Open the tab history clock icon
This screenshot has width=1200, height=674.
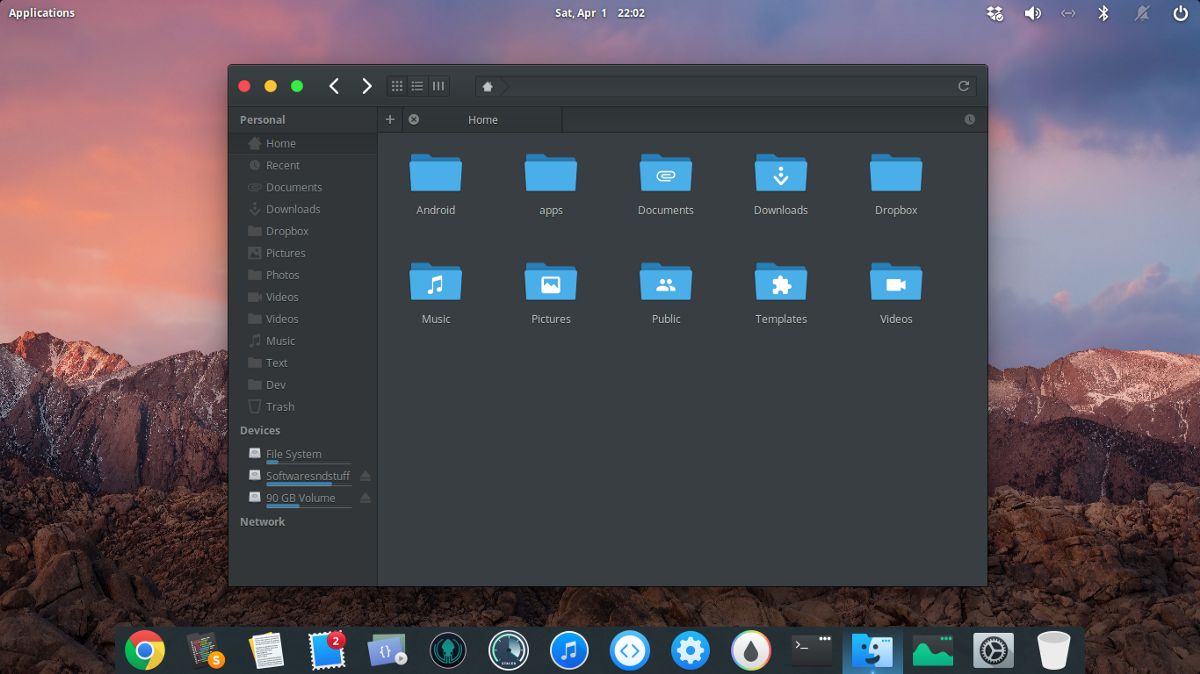tap(969, 120)
